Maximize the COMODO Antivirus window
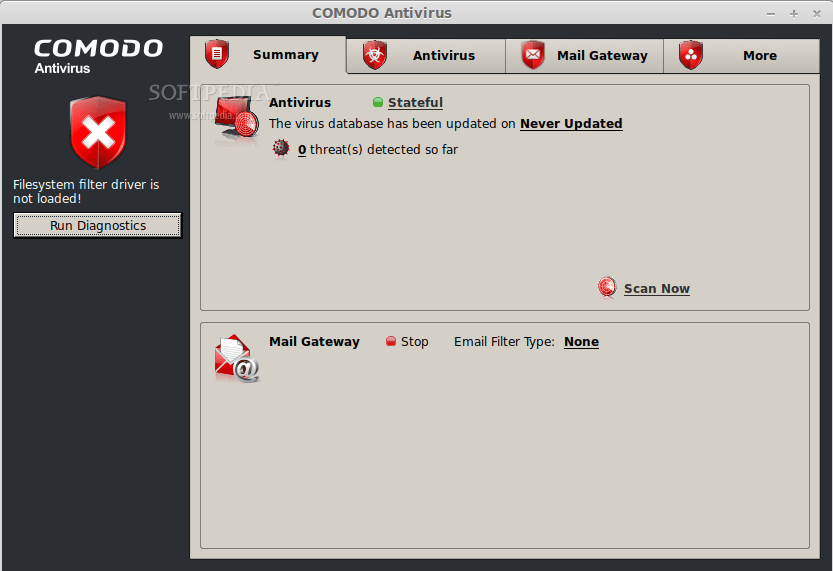This screenshot has width=833, height=571. pos(794,14)
